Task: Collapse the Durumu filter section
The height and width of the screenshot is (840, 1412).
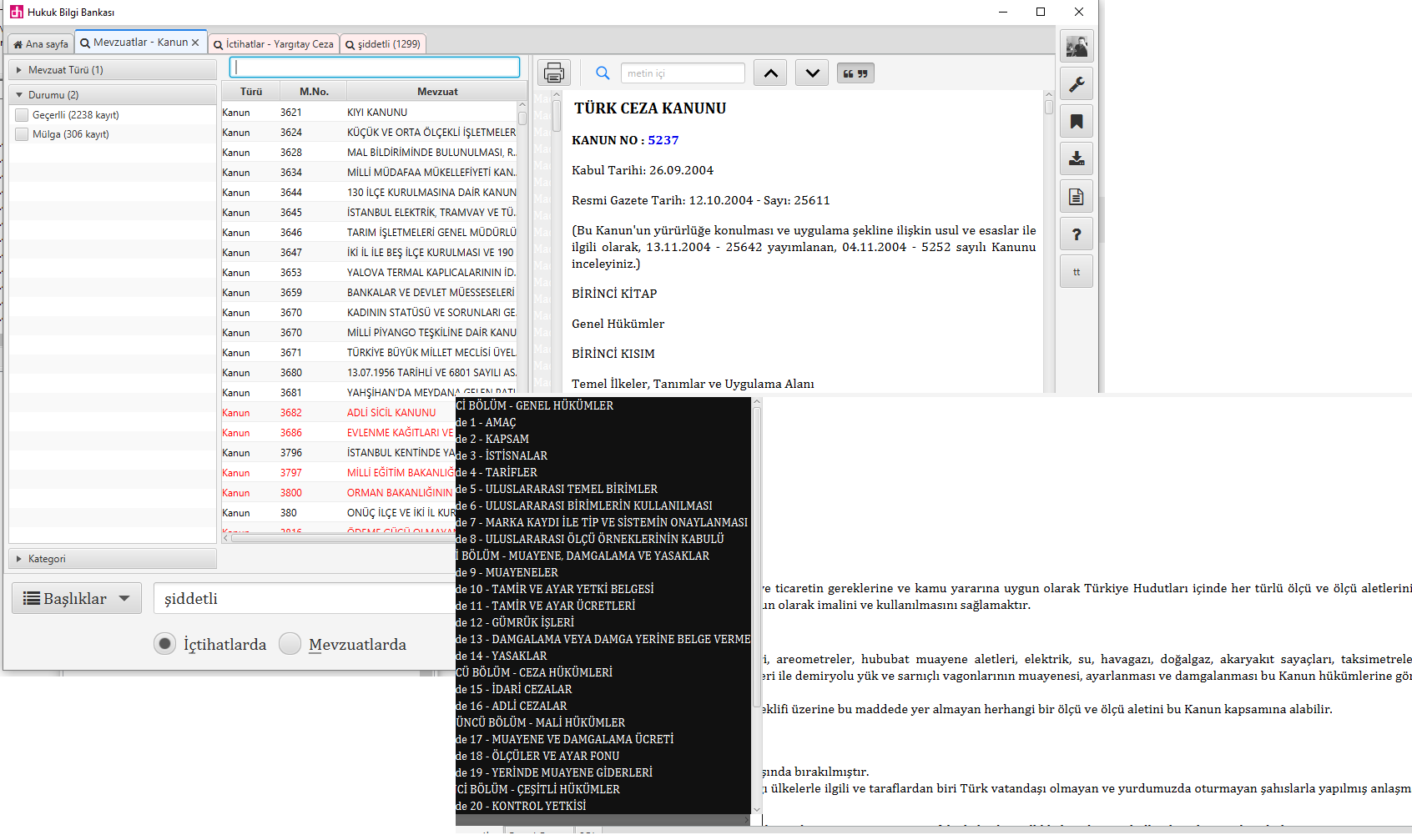Action: [x=19, y=95]
